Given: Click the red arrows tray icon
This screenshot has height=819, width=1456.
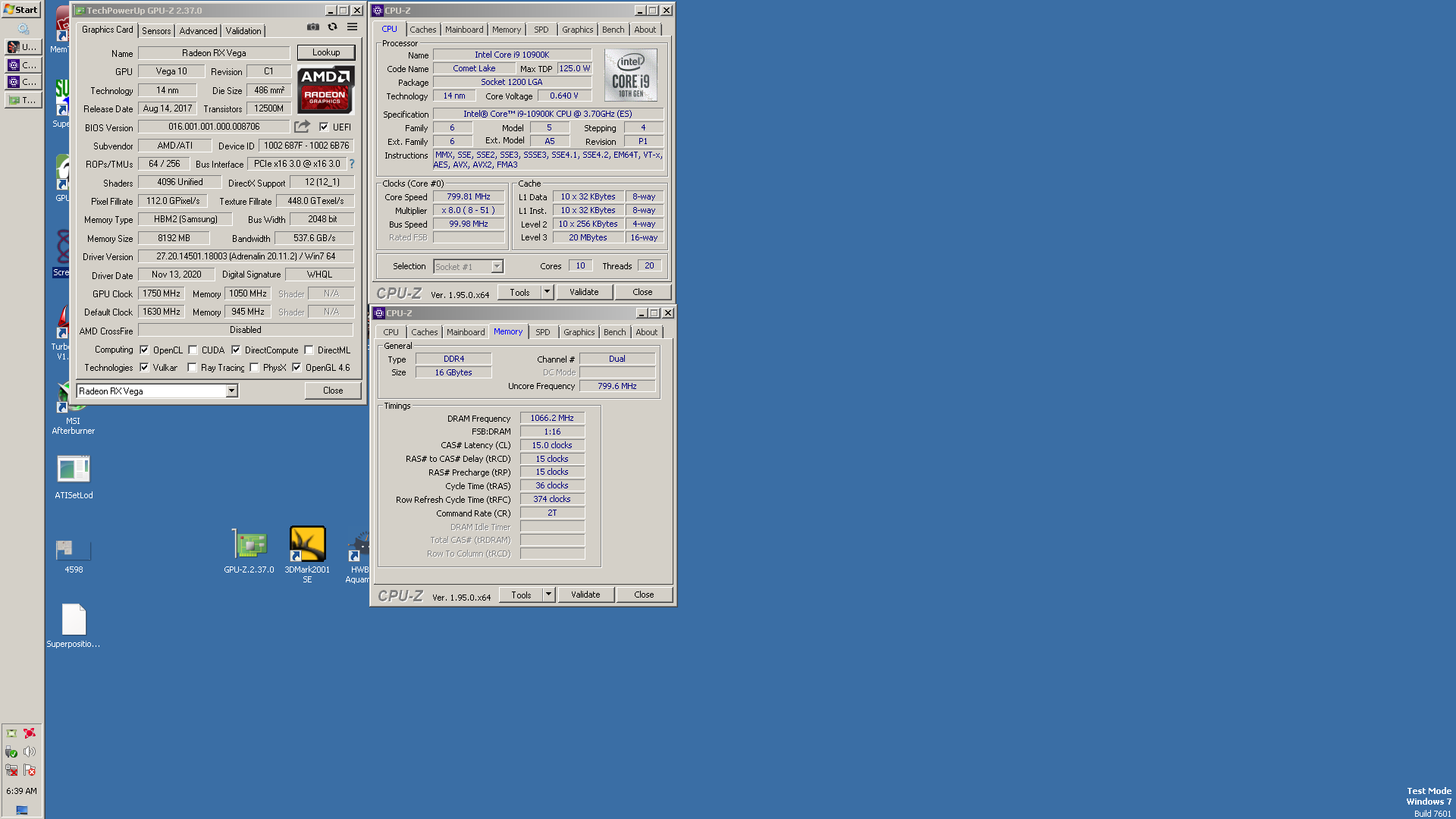Looking at the screenshot, I should point(30,733).
